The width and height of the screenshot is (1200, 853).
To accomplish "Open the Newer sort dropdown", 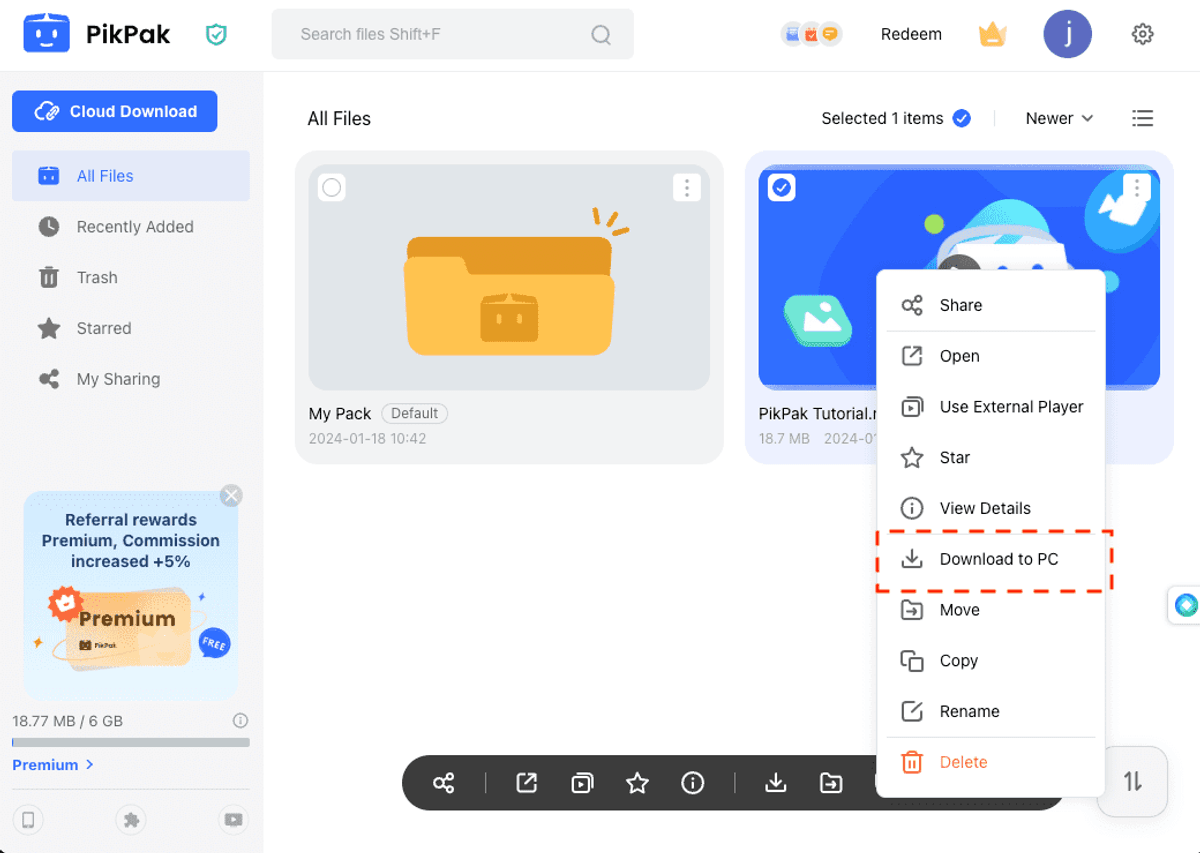I will (1059, 118).
